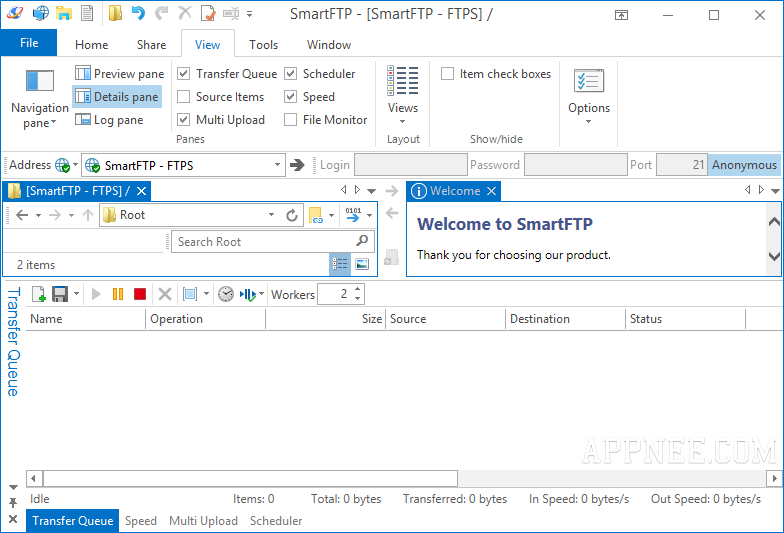Click the SmartFTP app logo icon
This screenshot has height=533, width=784.
click(14, 13)
